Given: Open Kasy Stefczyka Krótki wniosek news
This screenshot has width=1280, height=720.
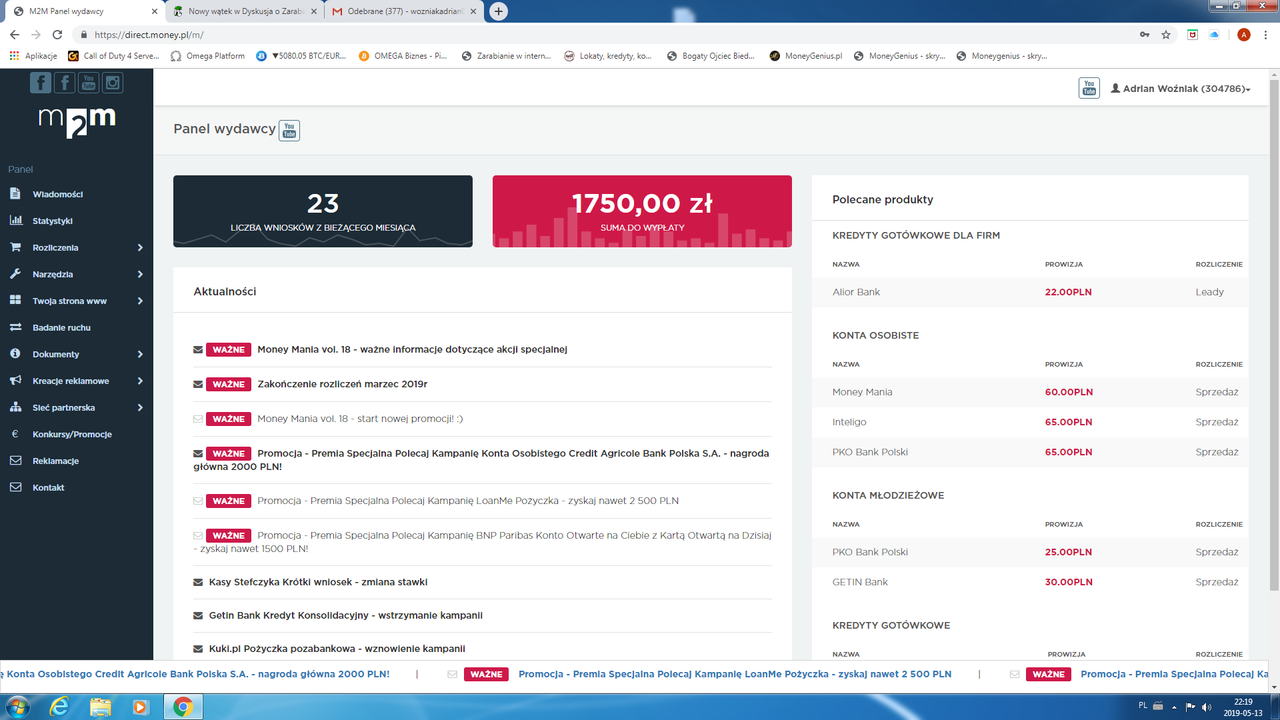Looking at the screenshot, I should pyautogui.click(x=318, y=582).
